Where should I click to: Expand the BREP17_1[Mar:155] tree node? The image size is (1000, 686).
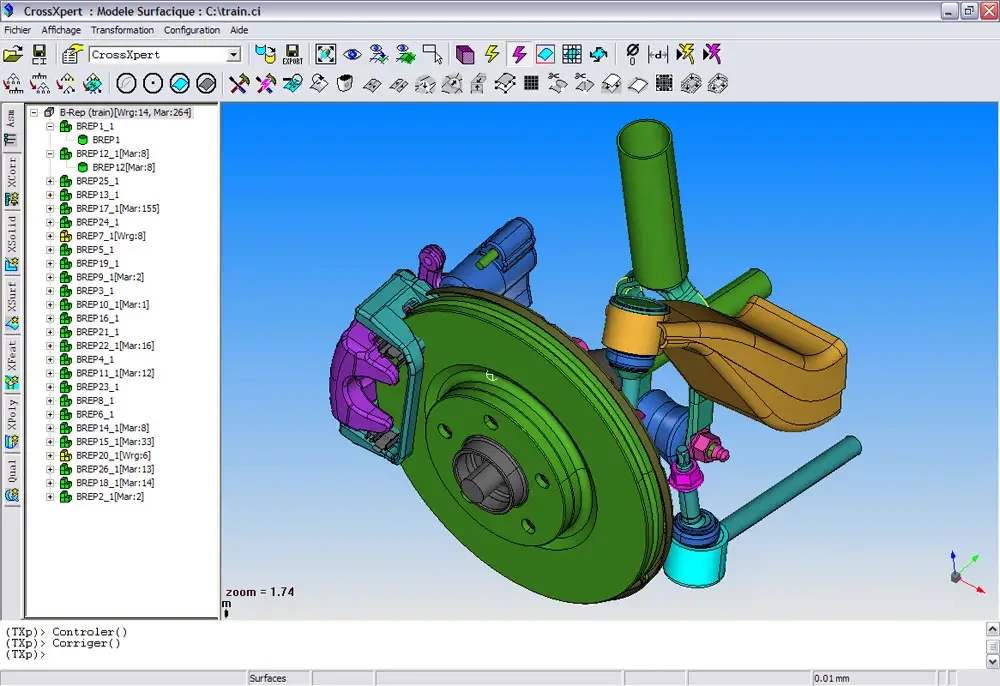(50, 208)
